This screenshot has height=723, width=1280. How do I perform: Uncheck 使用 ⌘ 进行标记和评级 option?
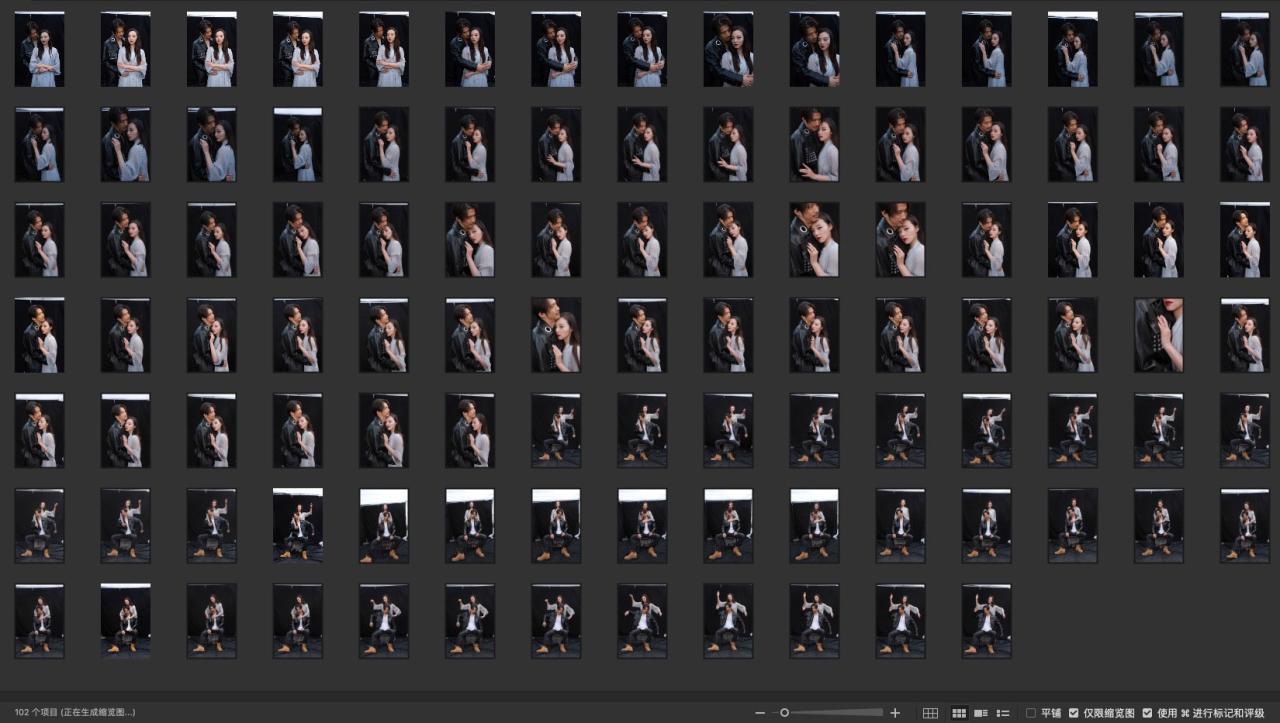tap(1147, 713)
